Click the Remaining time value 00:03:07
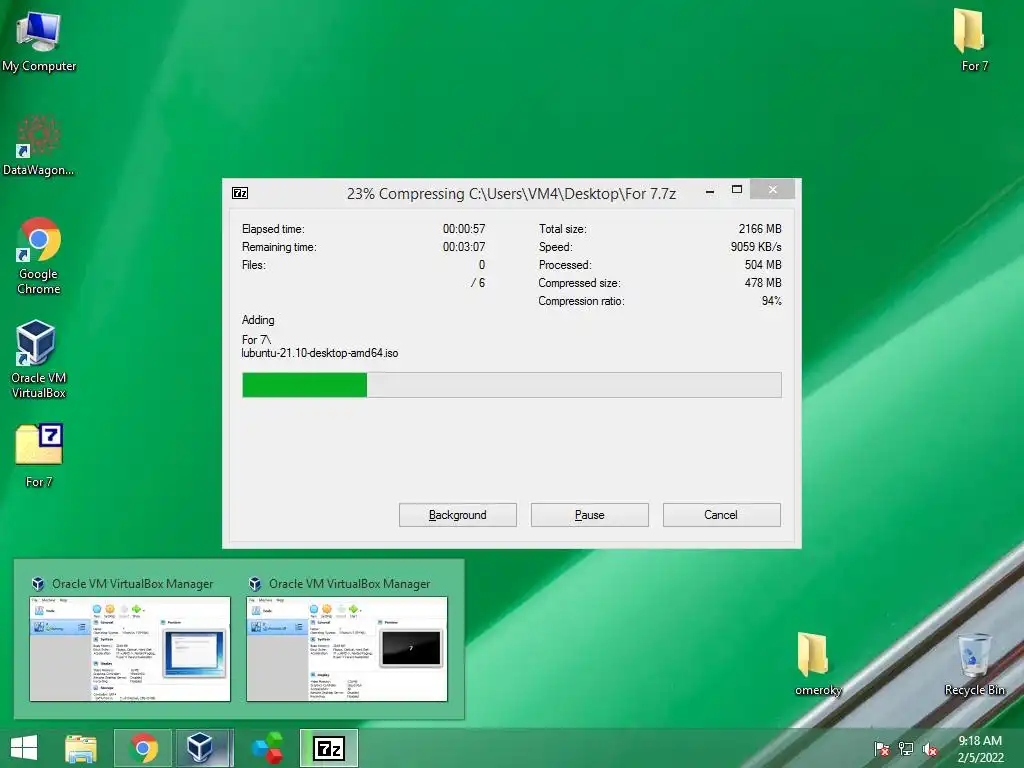The height and width of the screenshot is (768, 1024). [x=464, y=247]
